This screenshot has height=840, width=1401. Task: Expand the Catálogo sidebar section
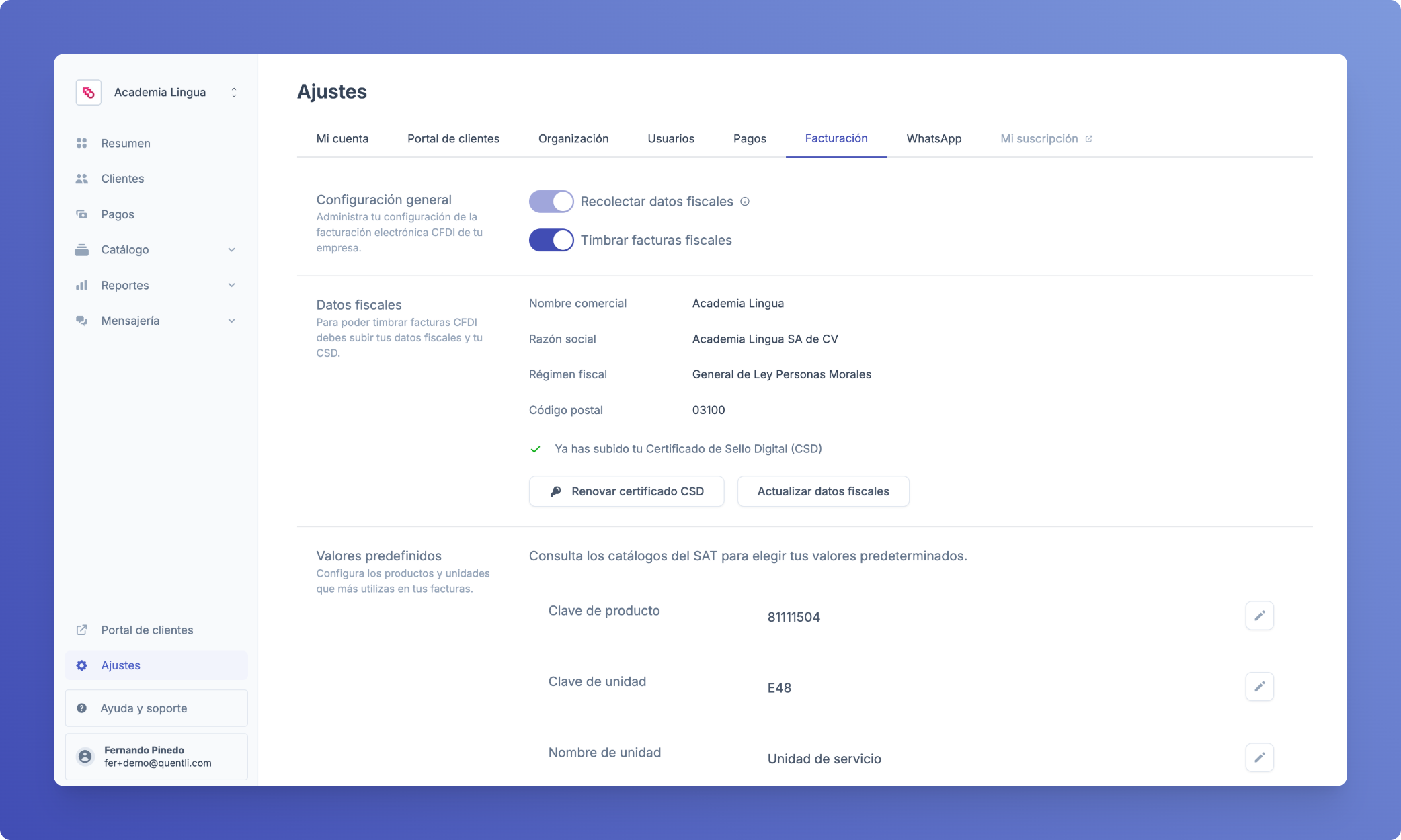(231, 250)
